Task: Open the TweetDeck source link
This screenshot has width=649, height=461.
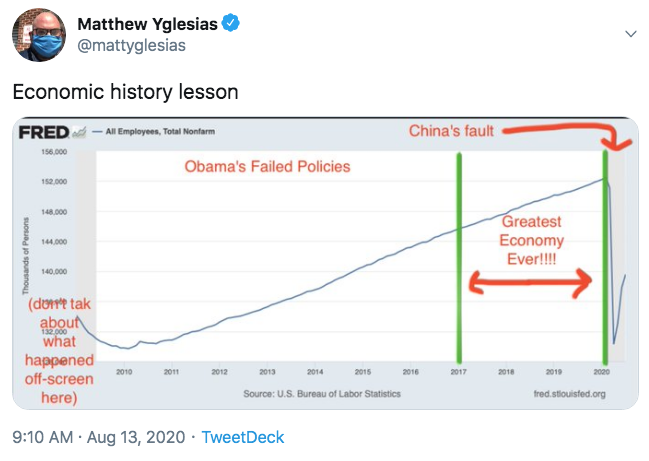Action: coord(243,437)
